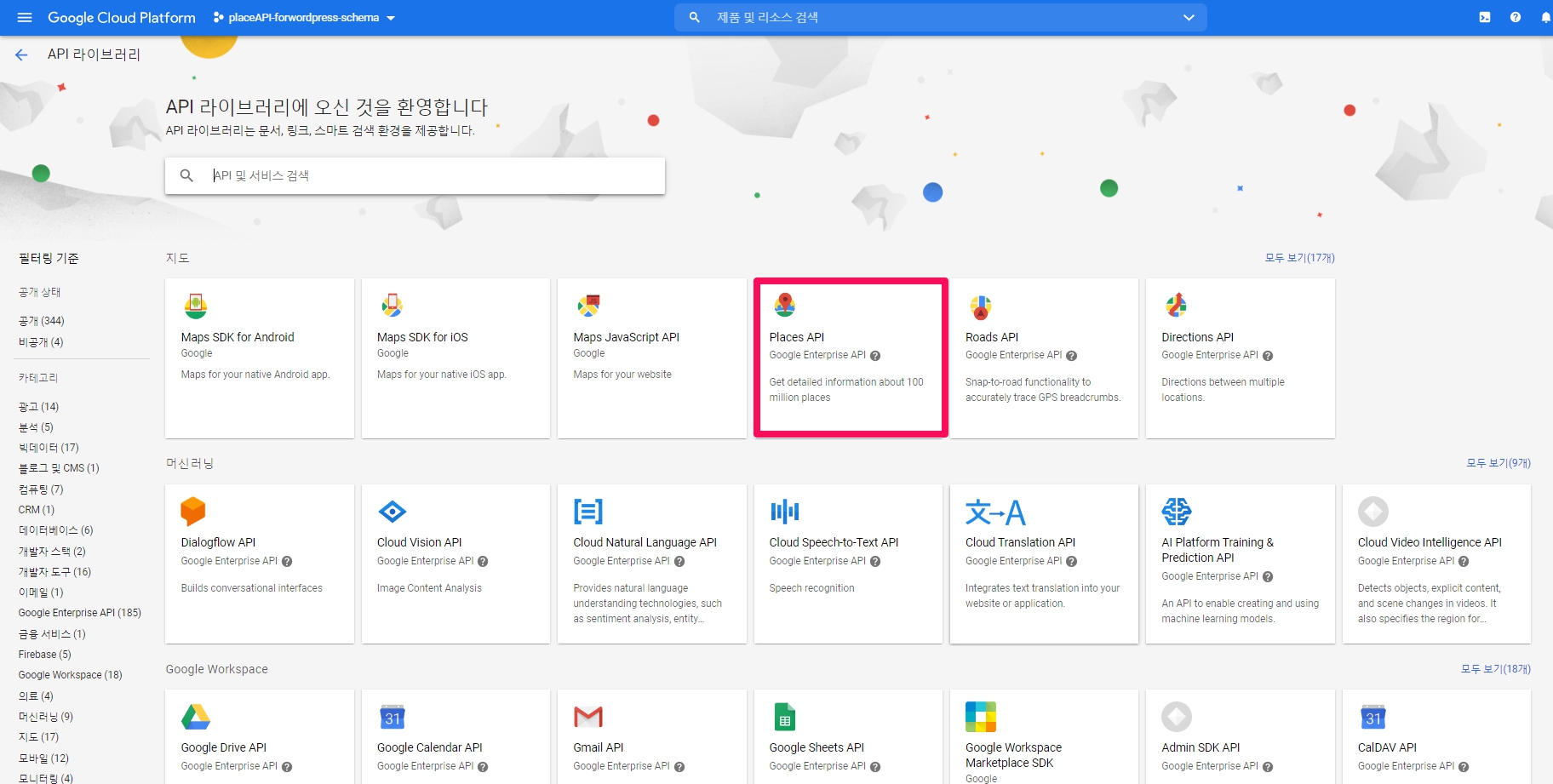Filter by 금융 서비스 (1) category

click(x=52, y=634)
